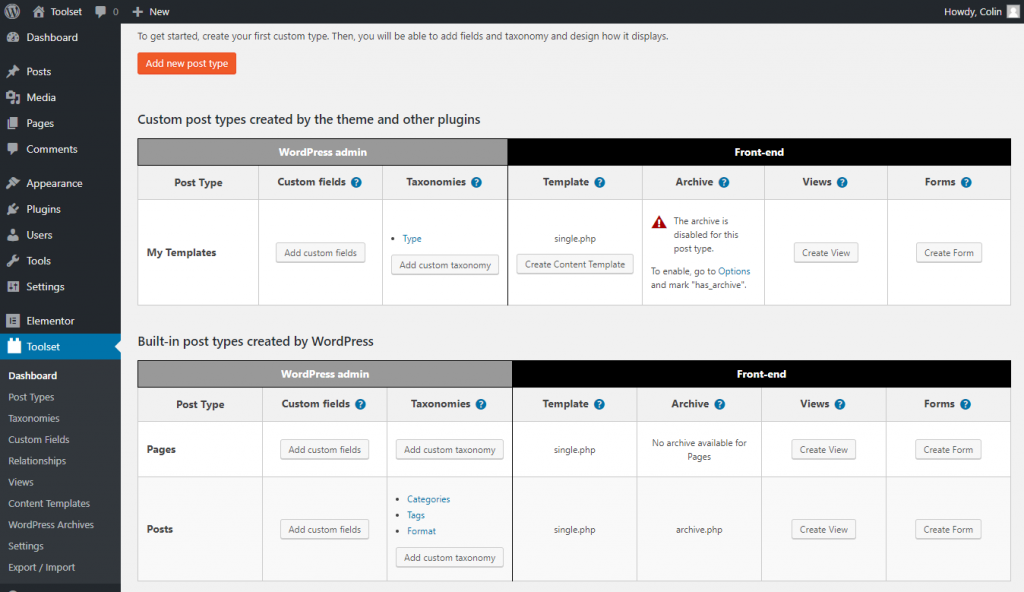Click the help icon beside the first Custom fields header
Viewport: 1024px width, 592px height.
[357, 183]
